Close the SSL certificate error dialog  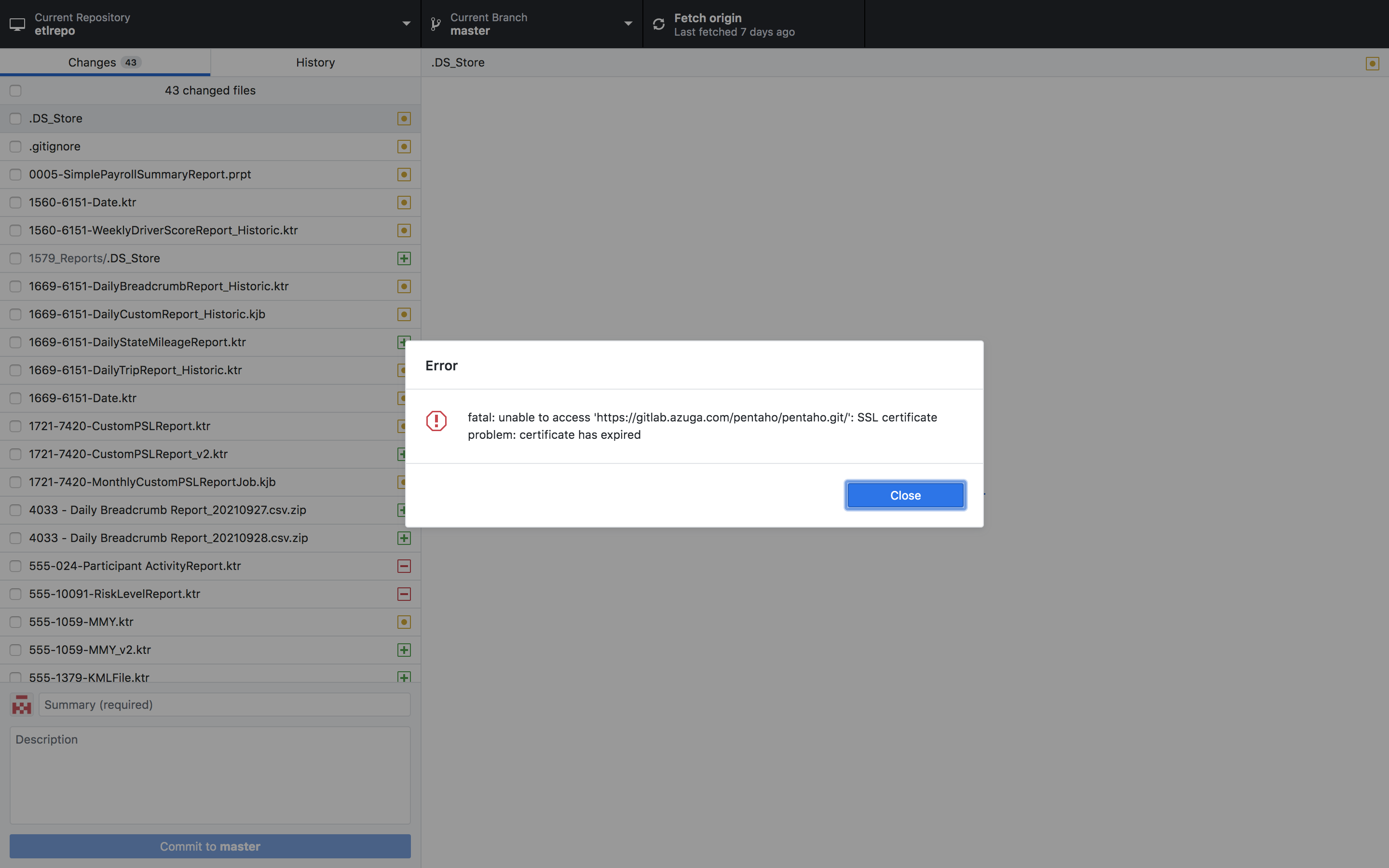click(x=905, y=495)
